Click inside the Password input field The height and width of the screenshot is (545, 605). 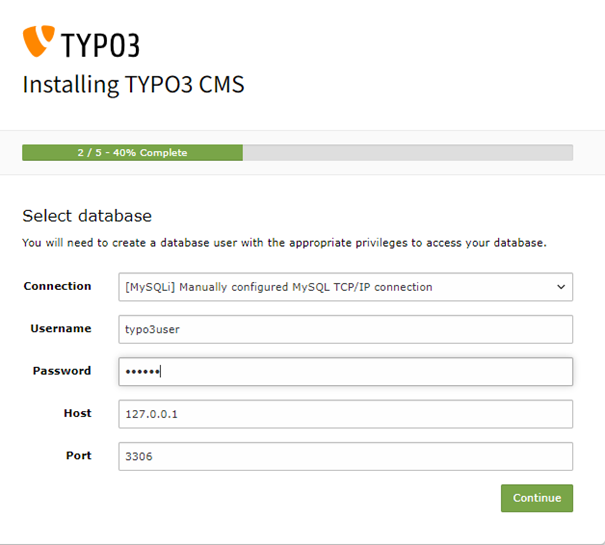(x=345, y=371)
